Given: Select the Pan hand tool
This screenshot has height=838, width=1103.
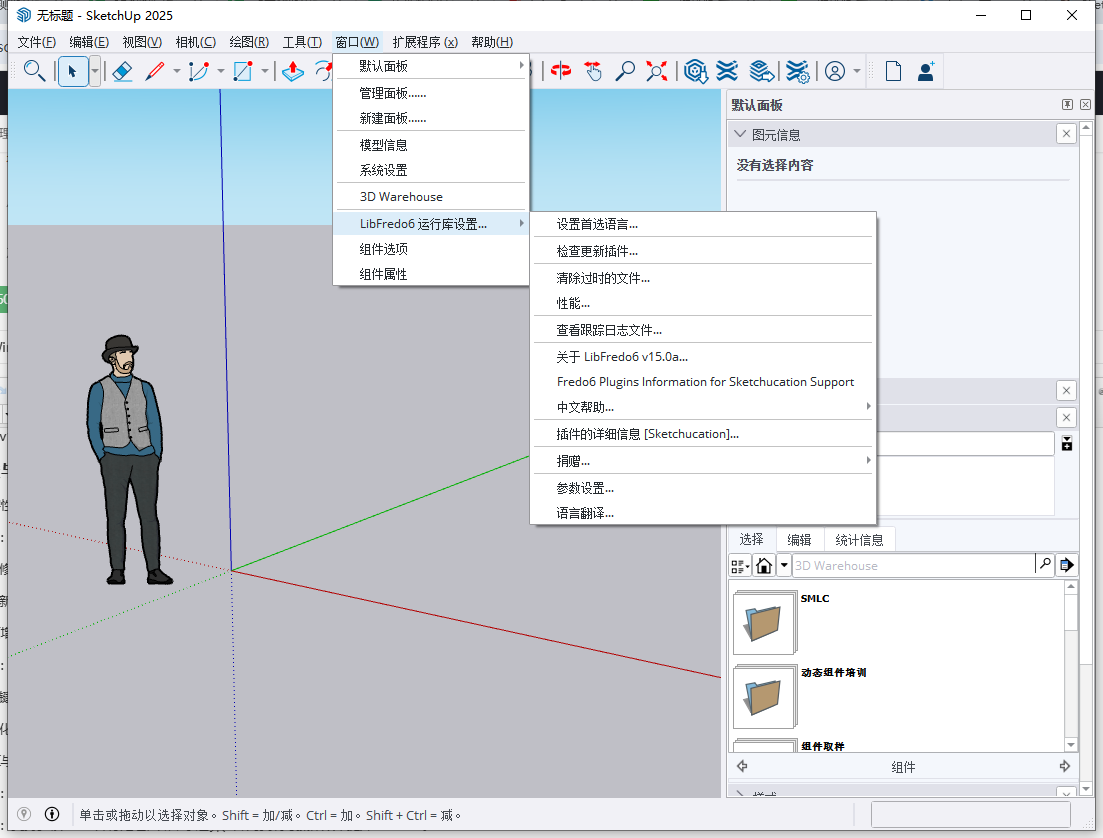Looking at the screenshot, I should click(594, 71).
